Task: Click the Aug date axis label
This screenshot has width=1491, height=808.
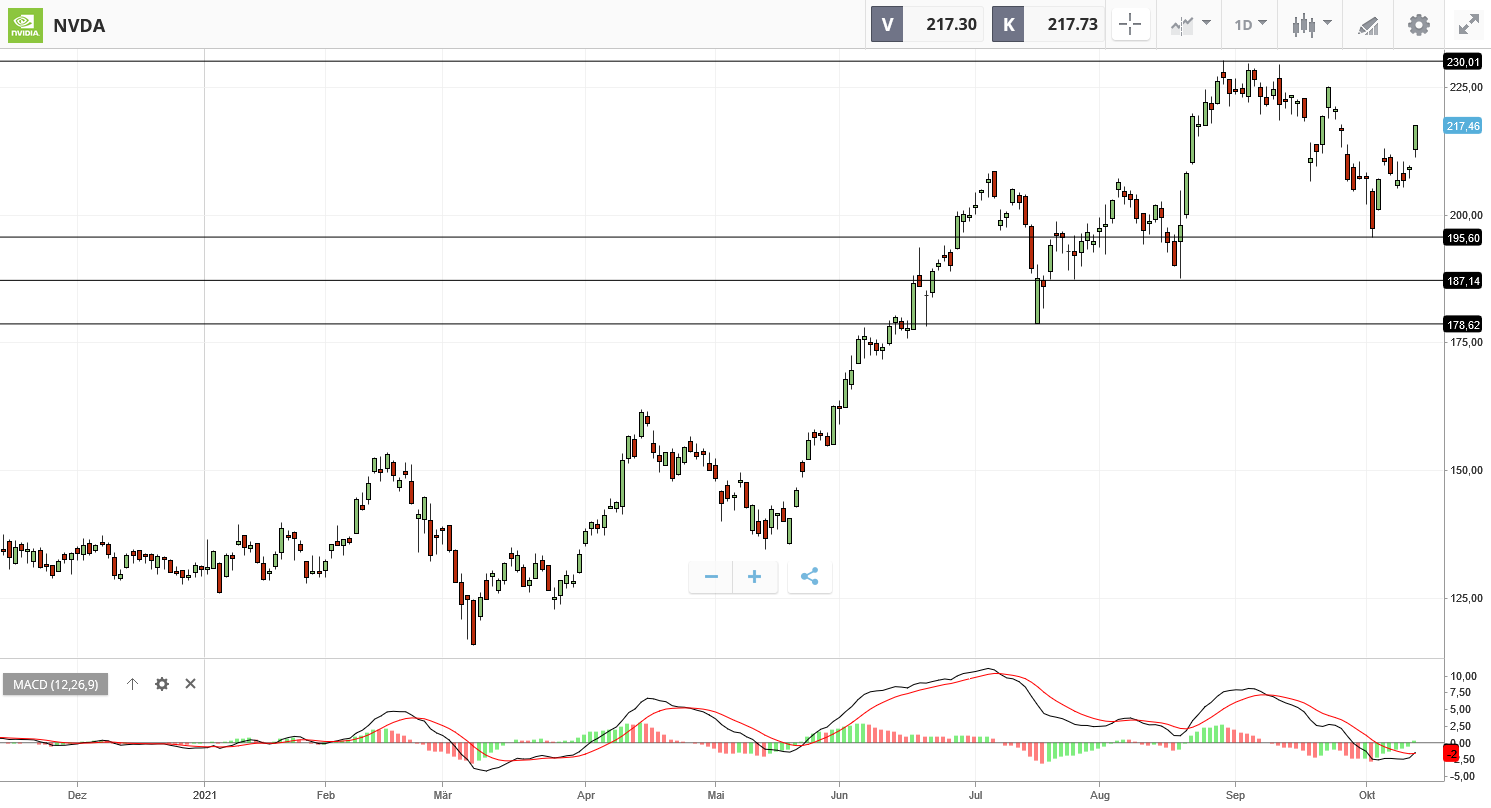Action: [x=1099, y=796]
